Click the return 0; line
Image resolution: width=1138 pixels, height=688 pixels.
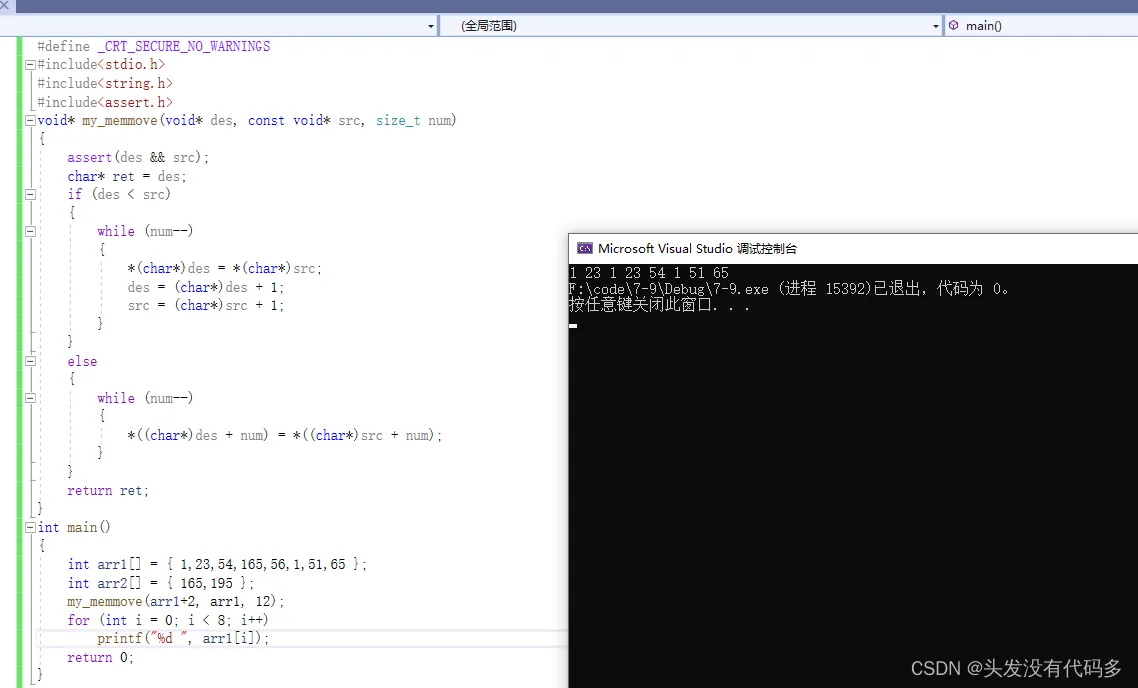[x=101, y=658]
